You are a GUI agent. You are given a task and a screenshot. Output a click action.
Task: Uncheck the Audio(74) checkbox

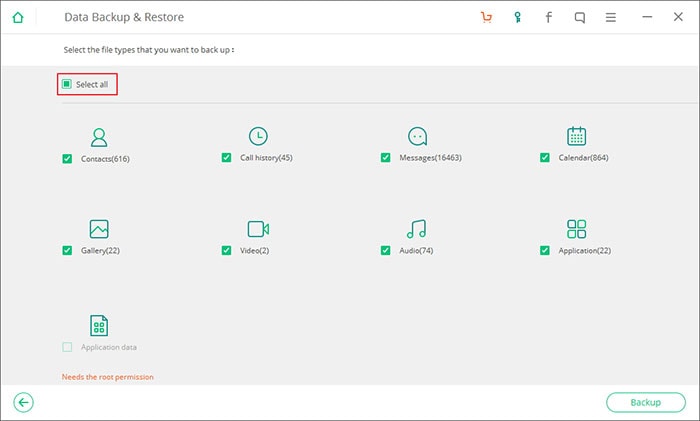[x=385, y=250]
